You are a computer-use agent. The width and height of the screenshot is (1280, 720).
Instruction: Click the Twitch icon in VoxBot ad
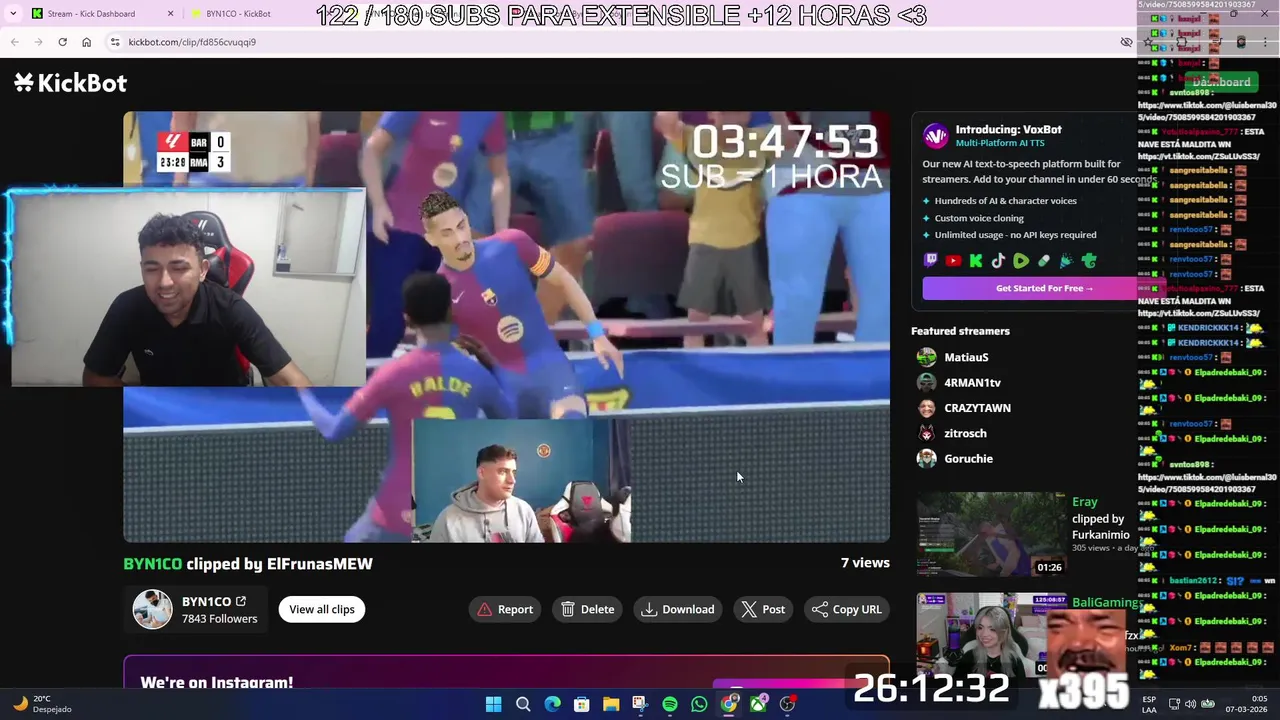[x=931, y=261]
